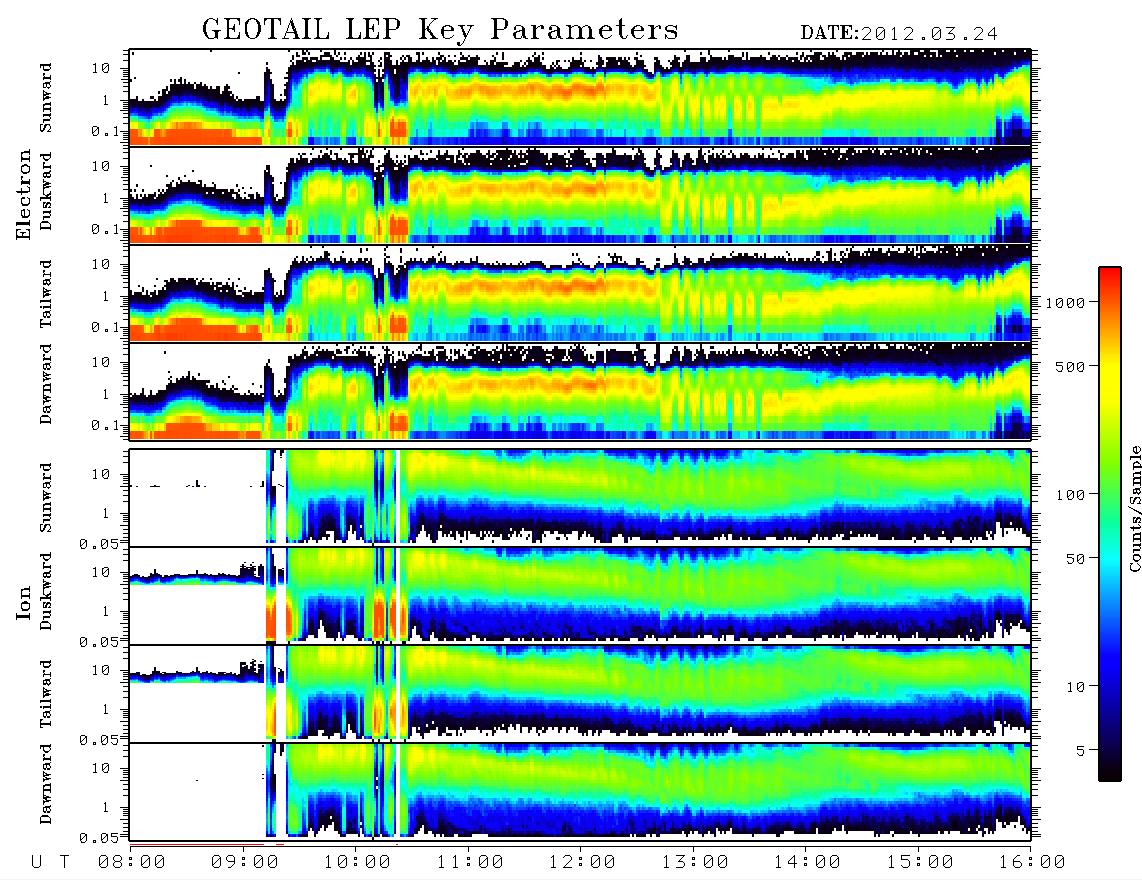Click the 08:00 time axis label
The width and height of the screenshot is (1142, 880).
click(132, 862)
